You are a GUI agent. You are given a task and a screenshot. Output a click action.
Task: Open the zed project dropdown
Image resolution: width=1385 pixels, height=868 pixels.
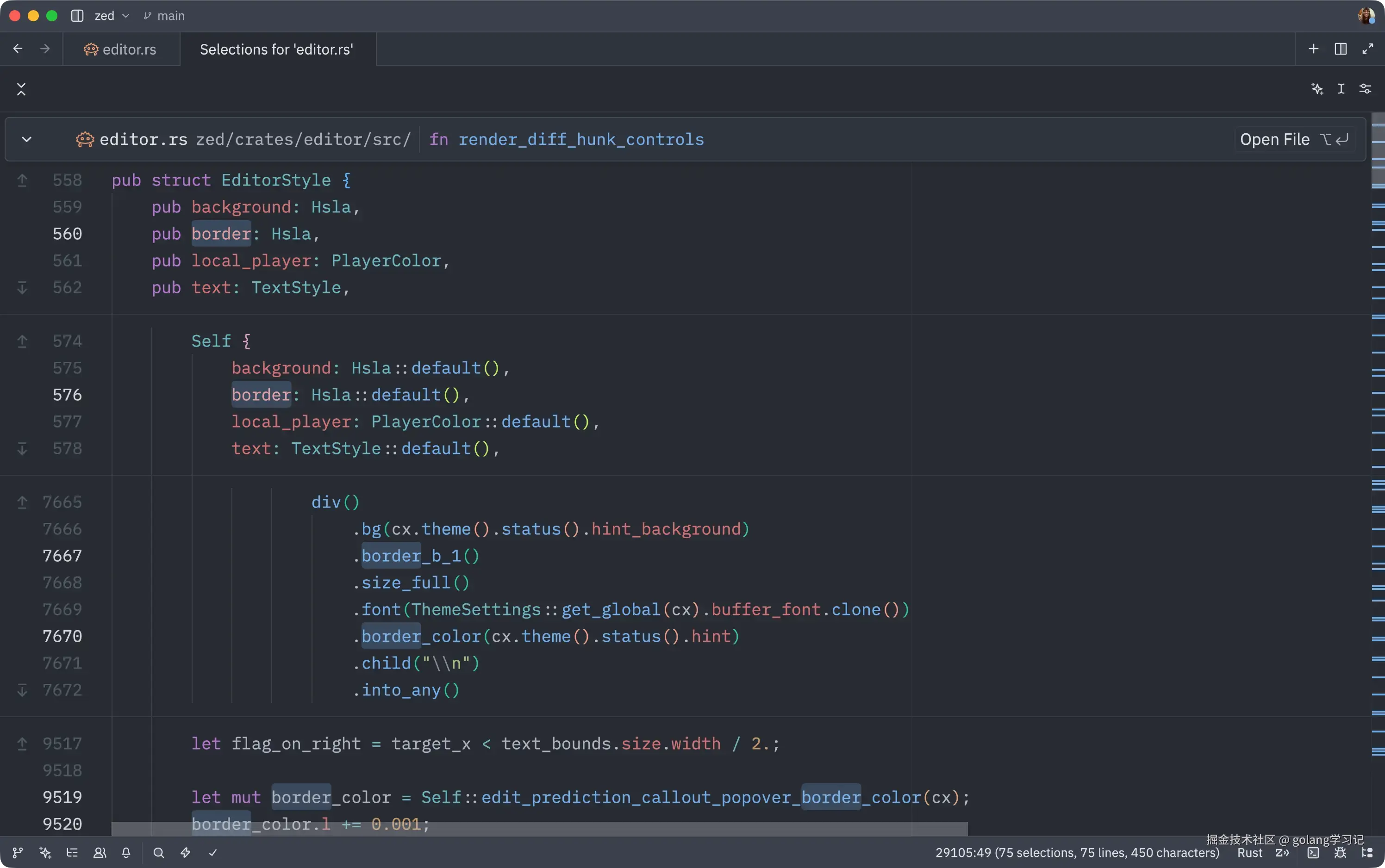112,16
